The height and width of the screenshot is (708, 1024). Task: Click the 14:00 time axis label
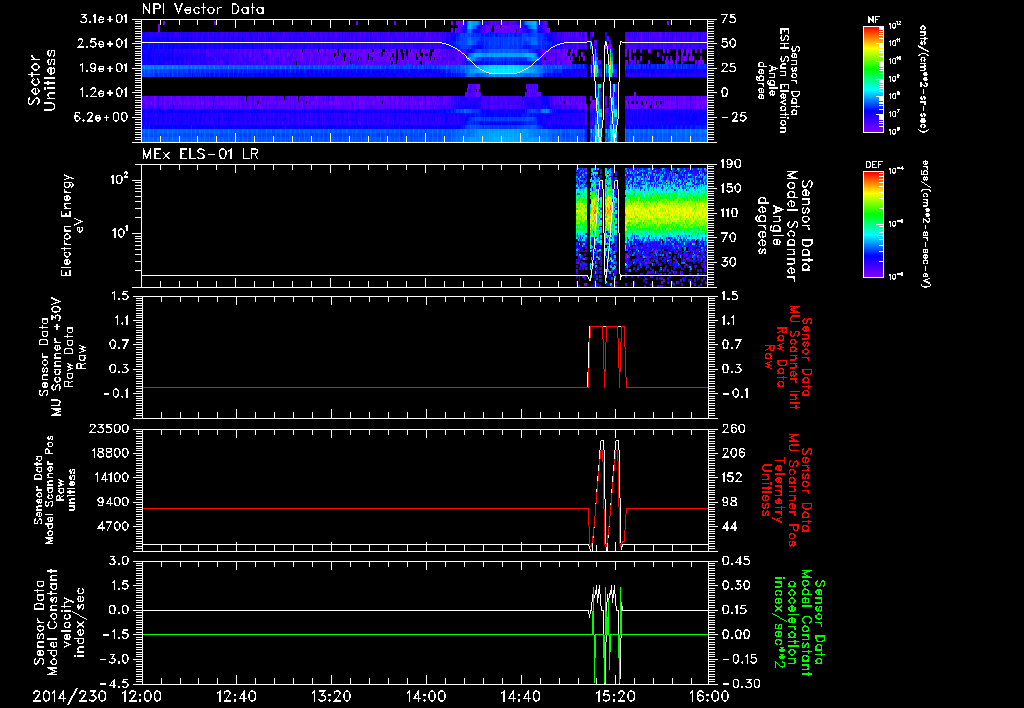(x=425, y=696)
